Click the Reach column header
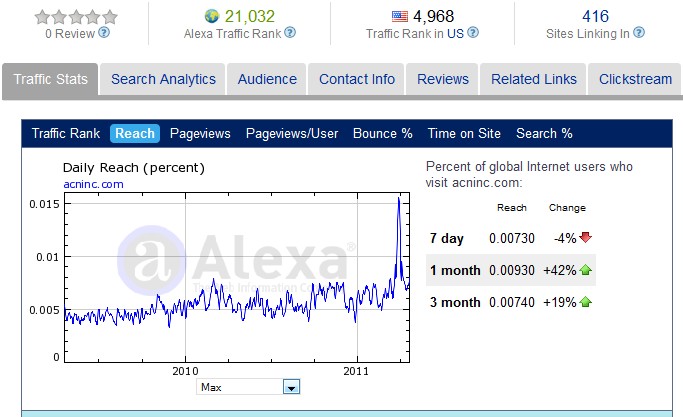 [x=512, y=208]
